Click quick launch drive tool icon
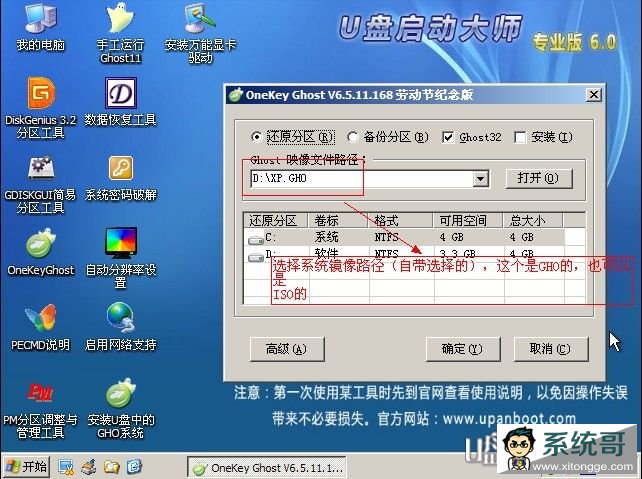Image resolution: width=642 pixels, height=479 pixels. tap(88, 466)
